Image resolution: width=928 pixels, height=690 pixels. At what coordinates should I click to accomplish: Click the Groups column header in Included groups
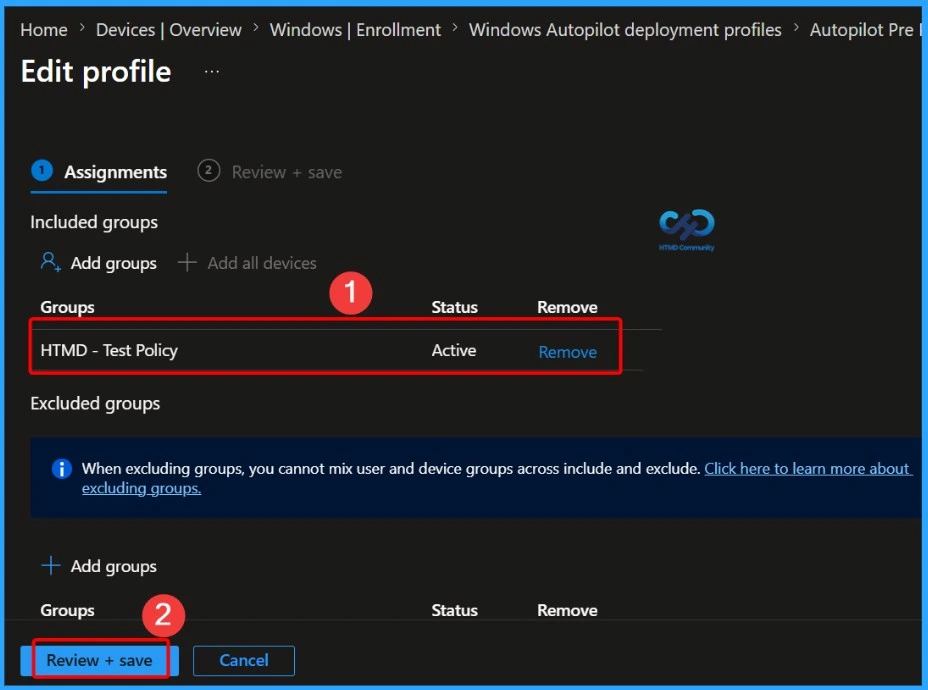point(67,307)
